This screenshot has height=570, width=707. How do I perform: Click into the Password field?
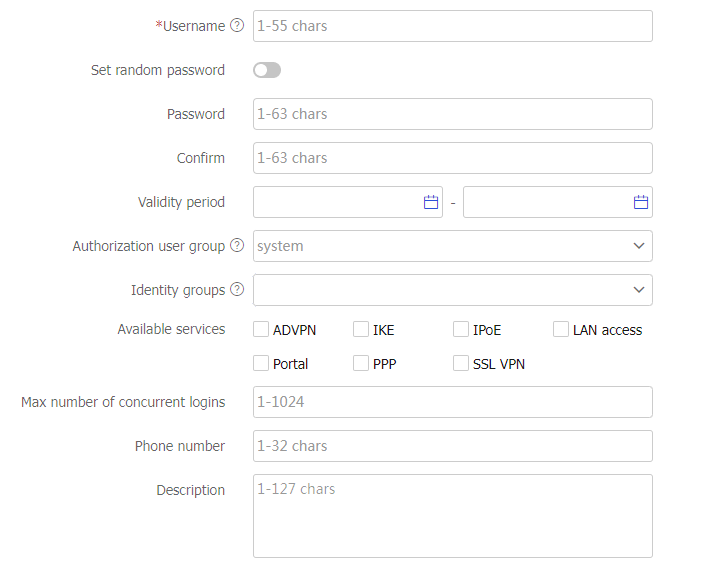[x=452, y=114]
